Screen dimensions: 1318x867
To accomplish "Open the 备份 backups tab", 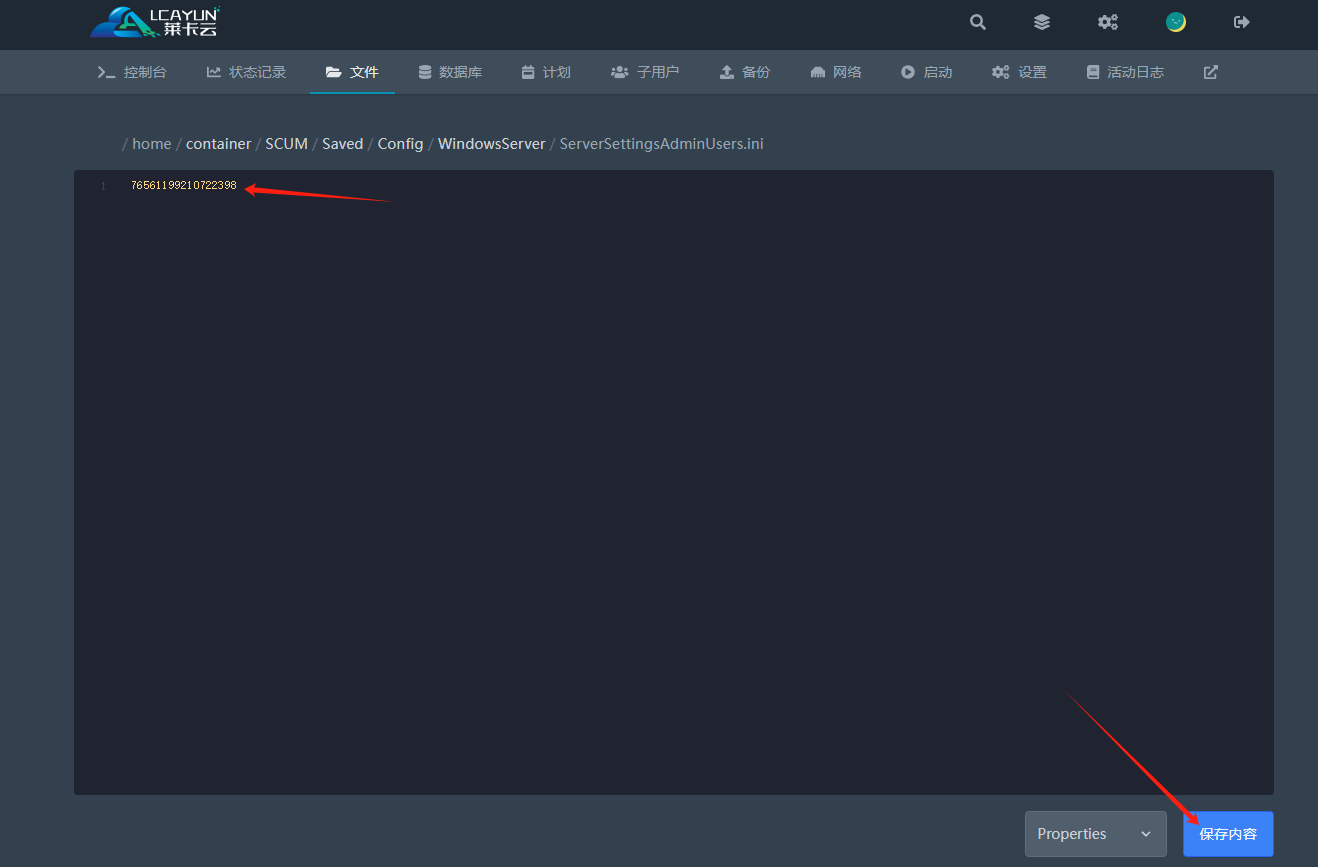I will click(x=745, y=72).
